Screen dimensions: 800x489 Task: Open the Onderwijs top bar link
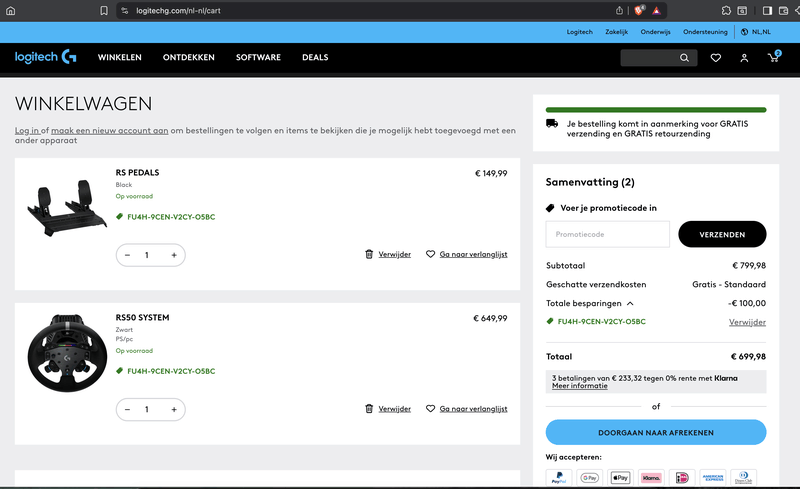point(656,32)
